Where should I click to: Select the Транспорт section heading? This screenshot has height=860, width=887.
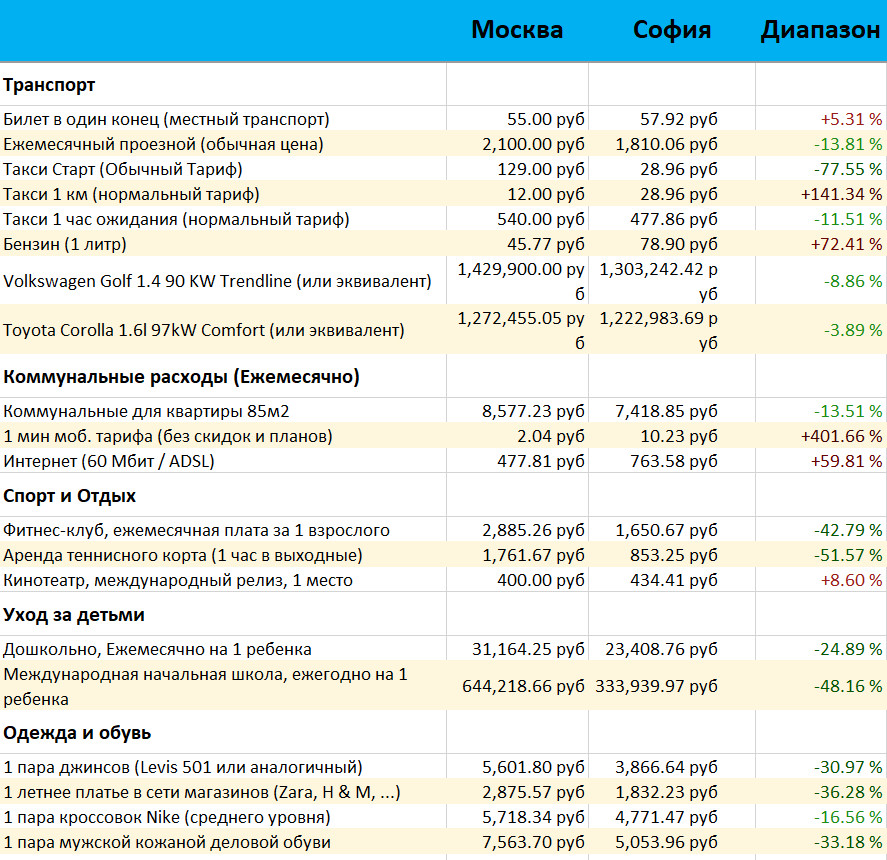(x=50, y=85)
